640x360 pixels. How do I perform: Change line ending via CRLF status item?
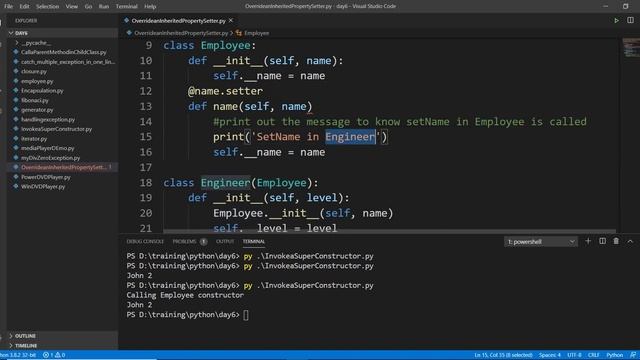tap(593, 355)
